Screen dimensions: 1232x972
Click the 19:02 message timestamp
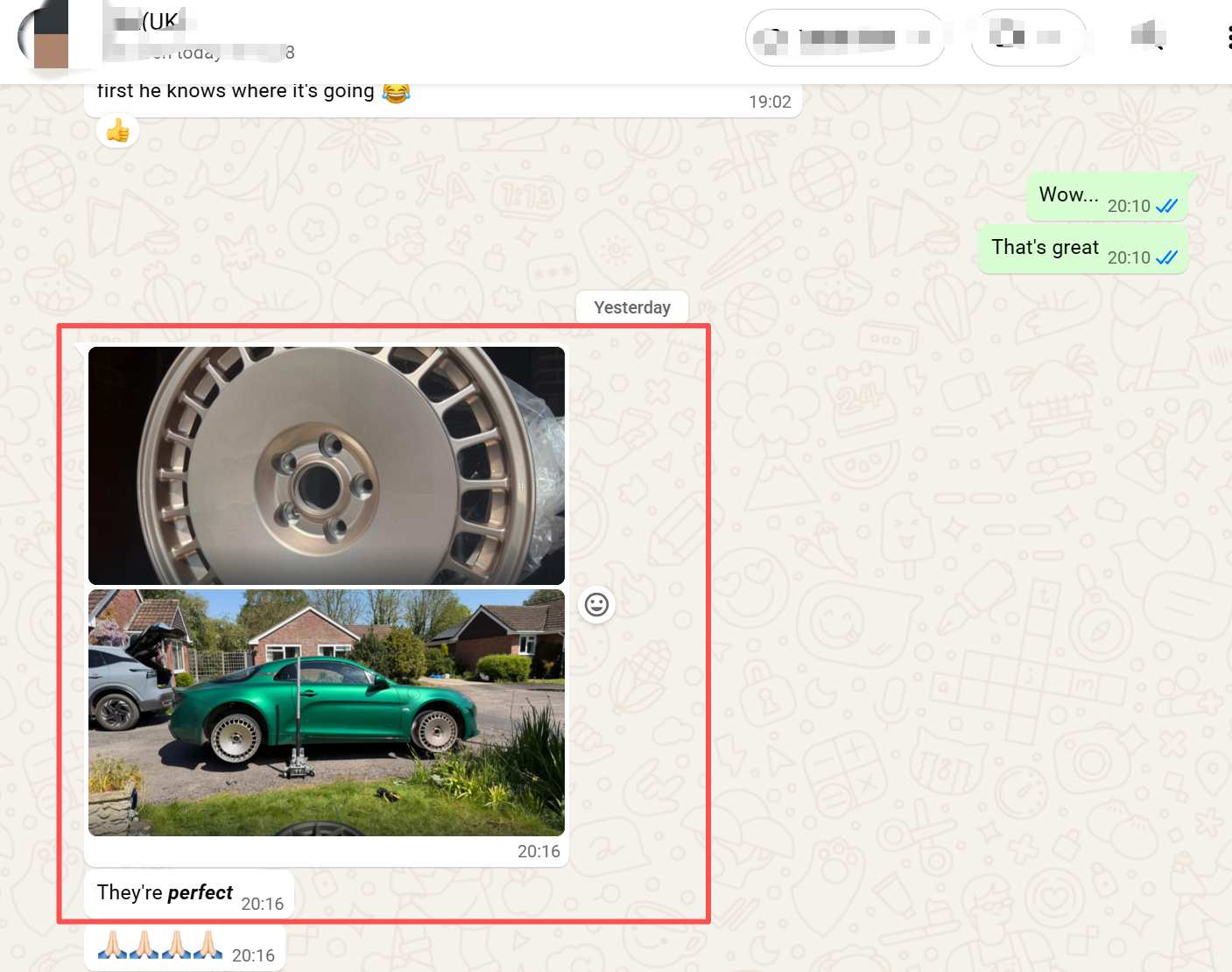(770, 102)
